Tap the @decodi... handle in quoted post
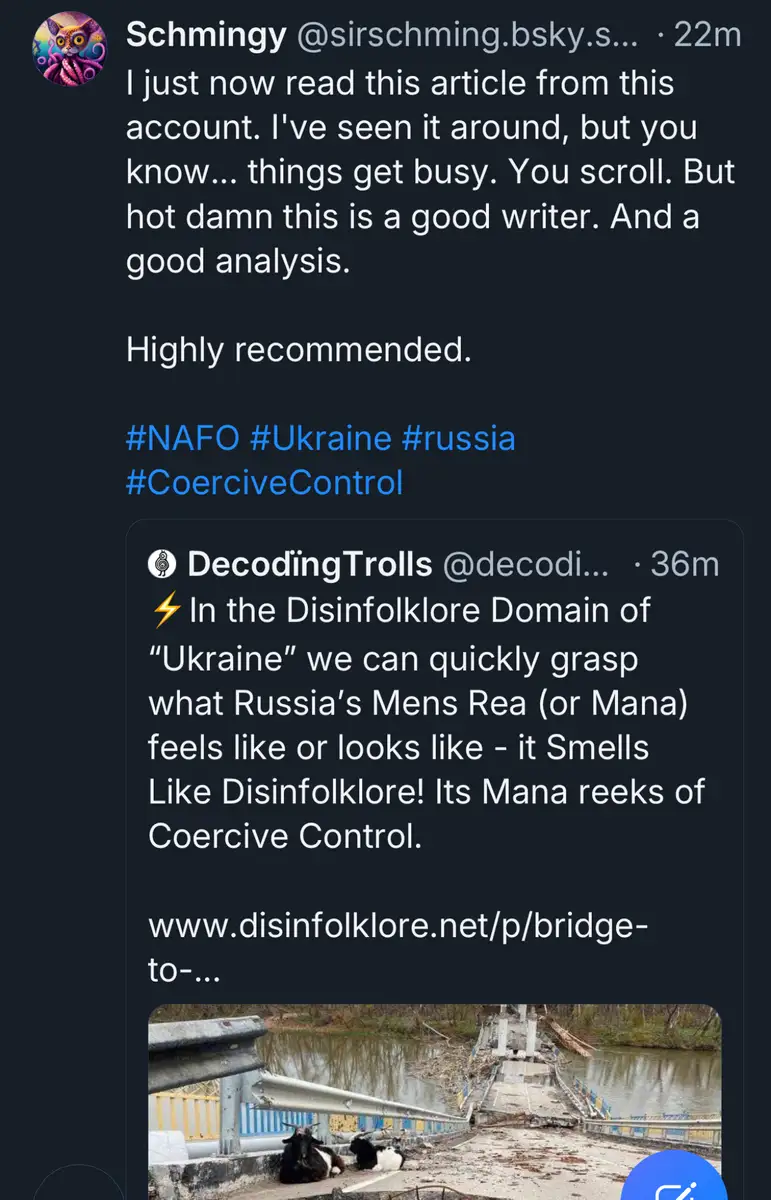This screenshot has width=771, height=1200. pyautogui.click(x=525, y=564)
